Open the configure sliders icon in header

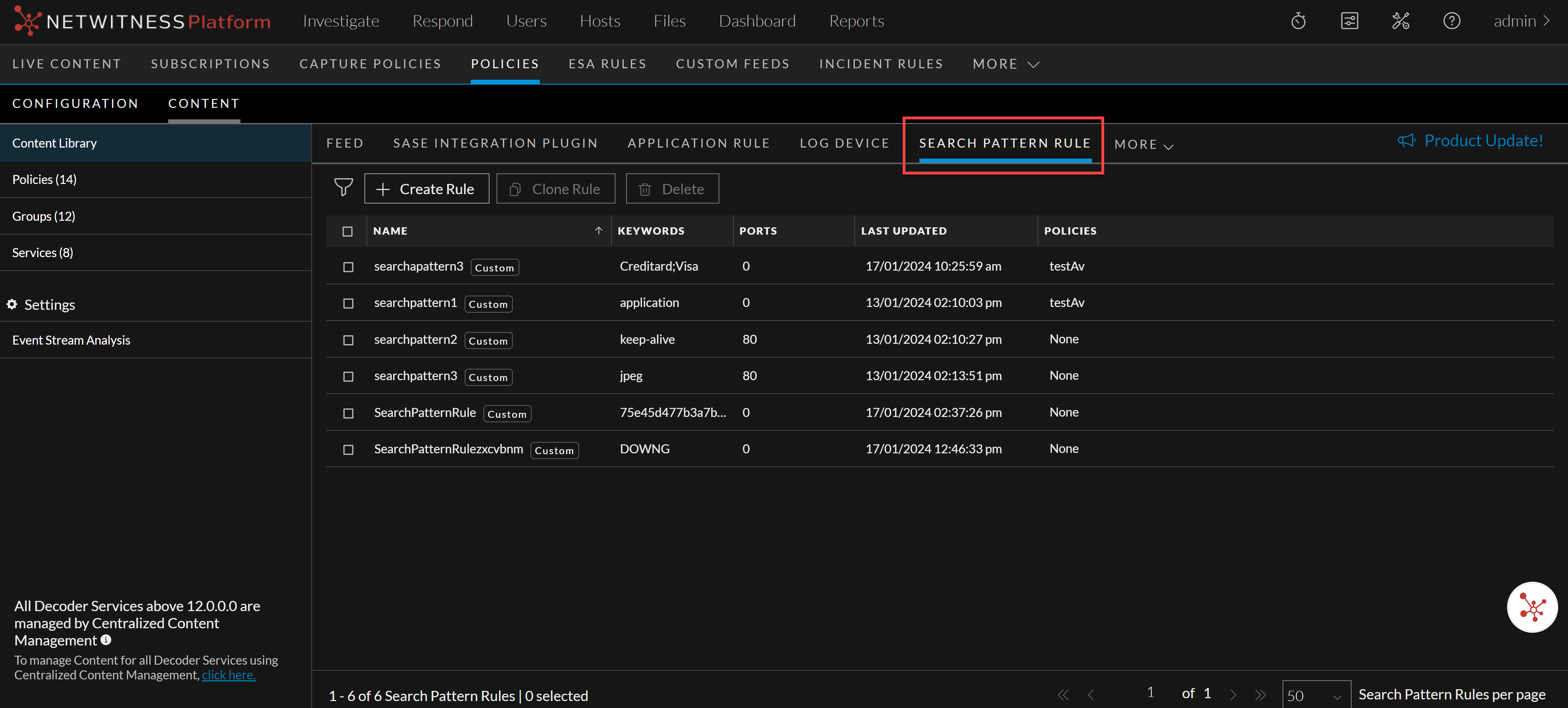1349,21
